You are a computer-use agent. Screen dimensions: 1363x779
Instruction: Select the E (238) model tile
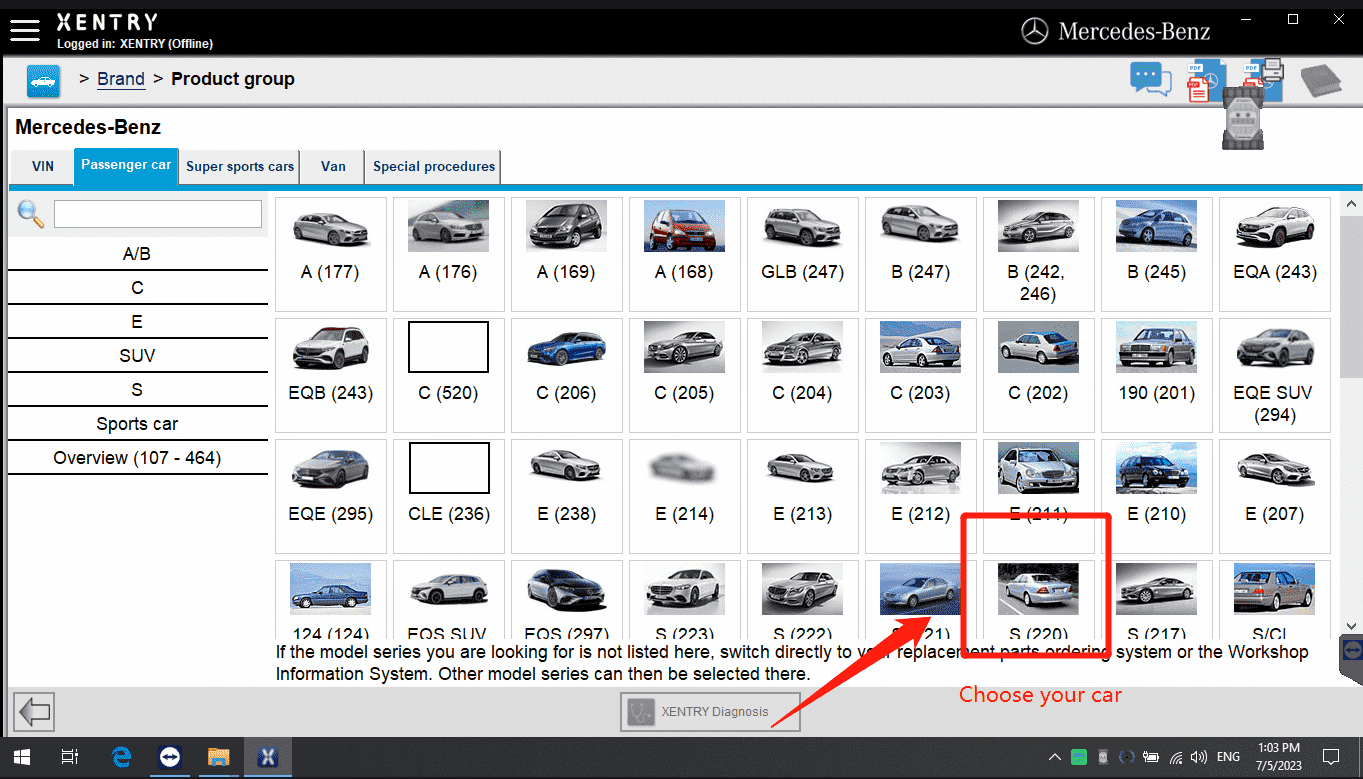(566, 496)
